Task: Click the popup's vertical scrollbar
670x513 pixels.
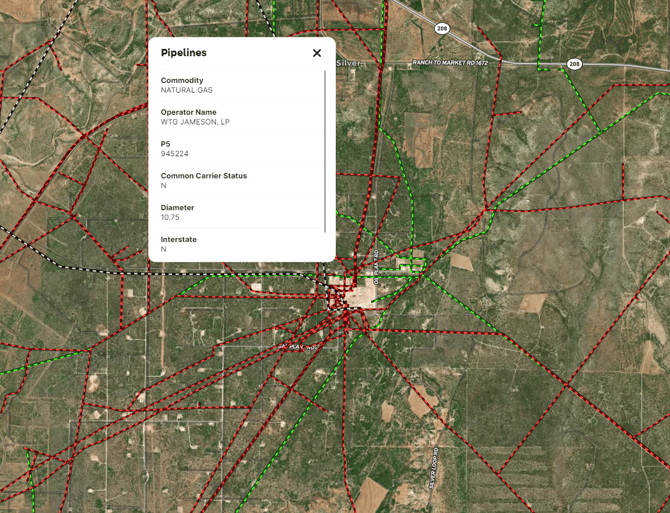Action: 325,152
